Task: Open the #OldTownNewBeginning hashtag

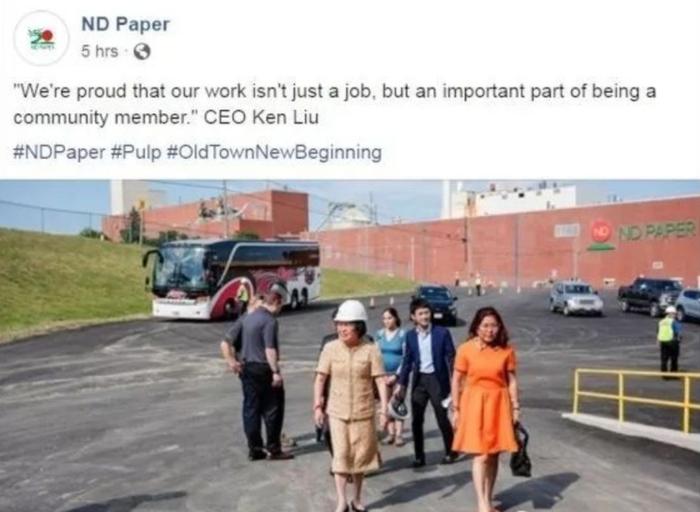Action: click(274, 152)
